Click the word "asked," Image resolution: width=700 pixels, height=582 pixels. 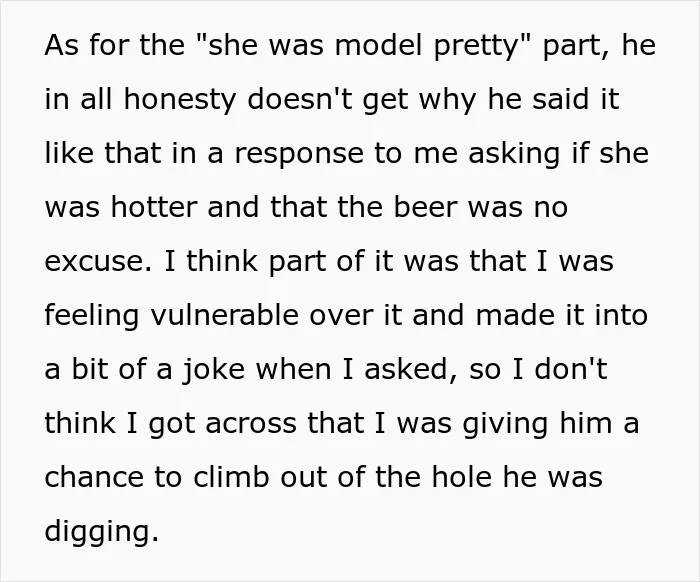point(411,370)
